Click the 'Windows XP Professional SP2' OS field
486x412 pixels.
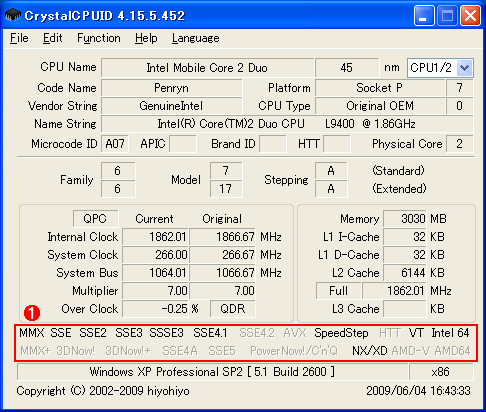212,372
